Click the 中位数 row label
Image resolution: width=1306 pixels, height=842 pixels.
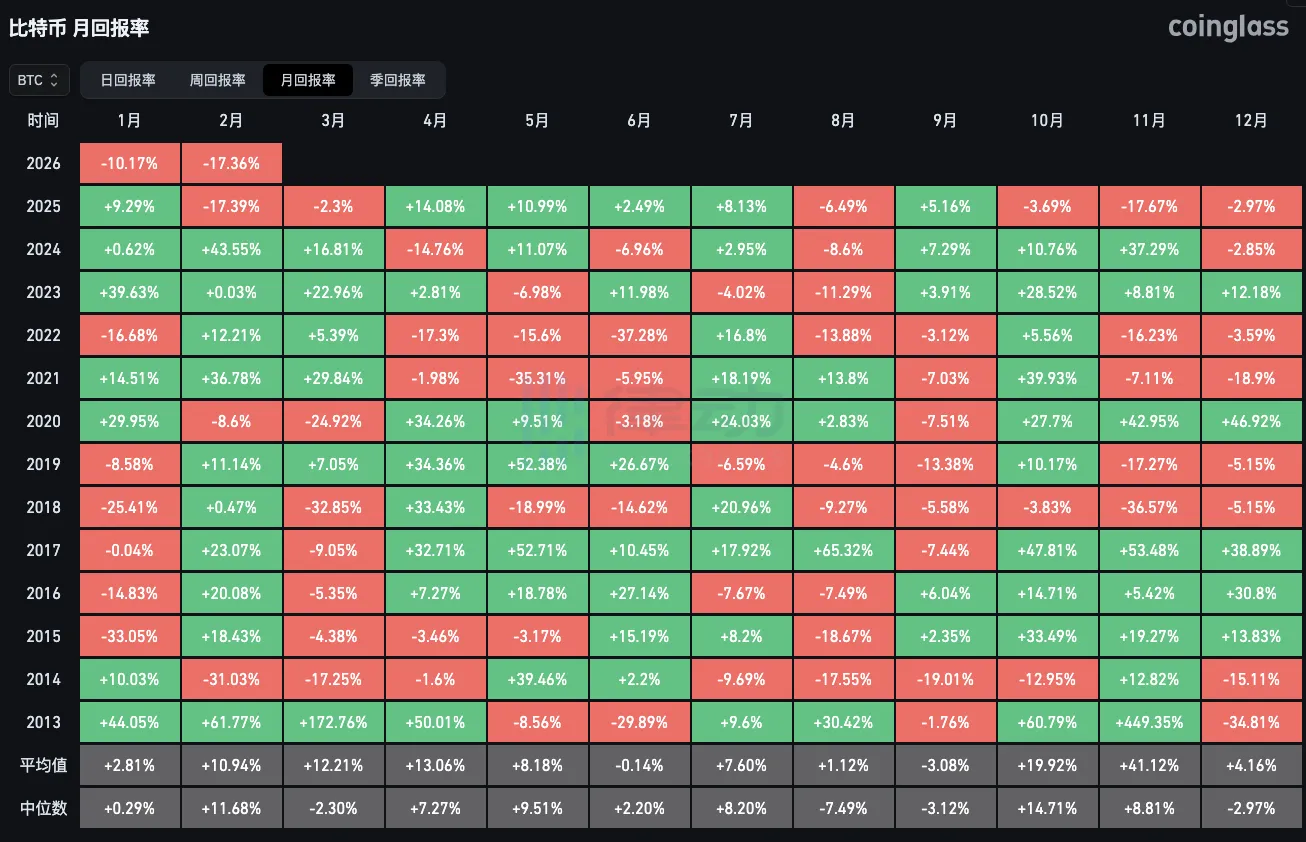tap(43, 808)
